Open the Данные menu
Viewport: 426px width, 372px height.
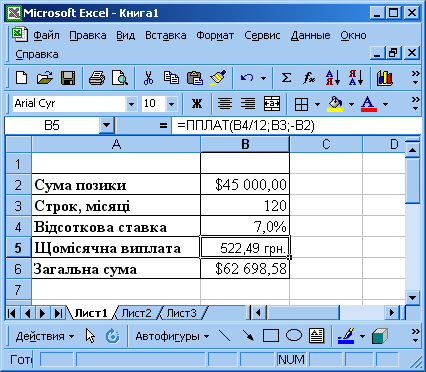click(x=310, y=35)
